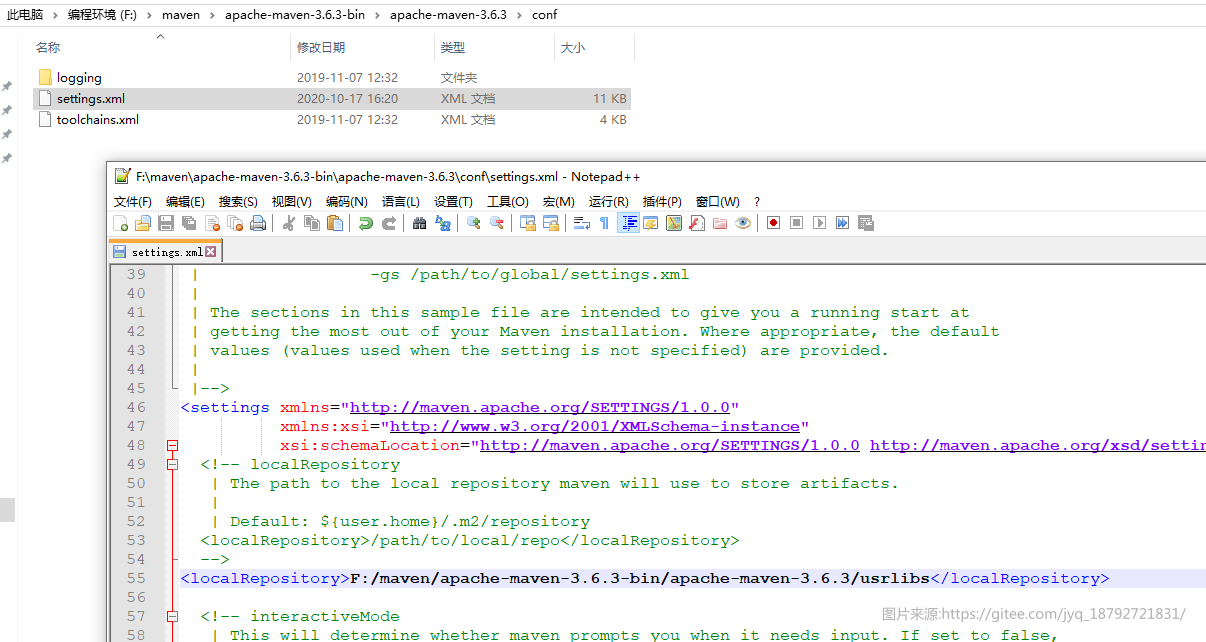This screenshot has width=1206, height=642.
Task: Collapse the fold marker at line 57
Action: click(172, 616)
